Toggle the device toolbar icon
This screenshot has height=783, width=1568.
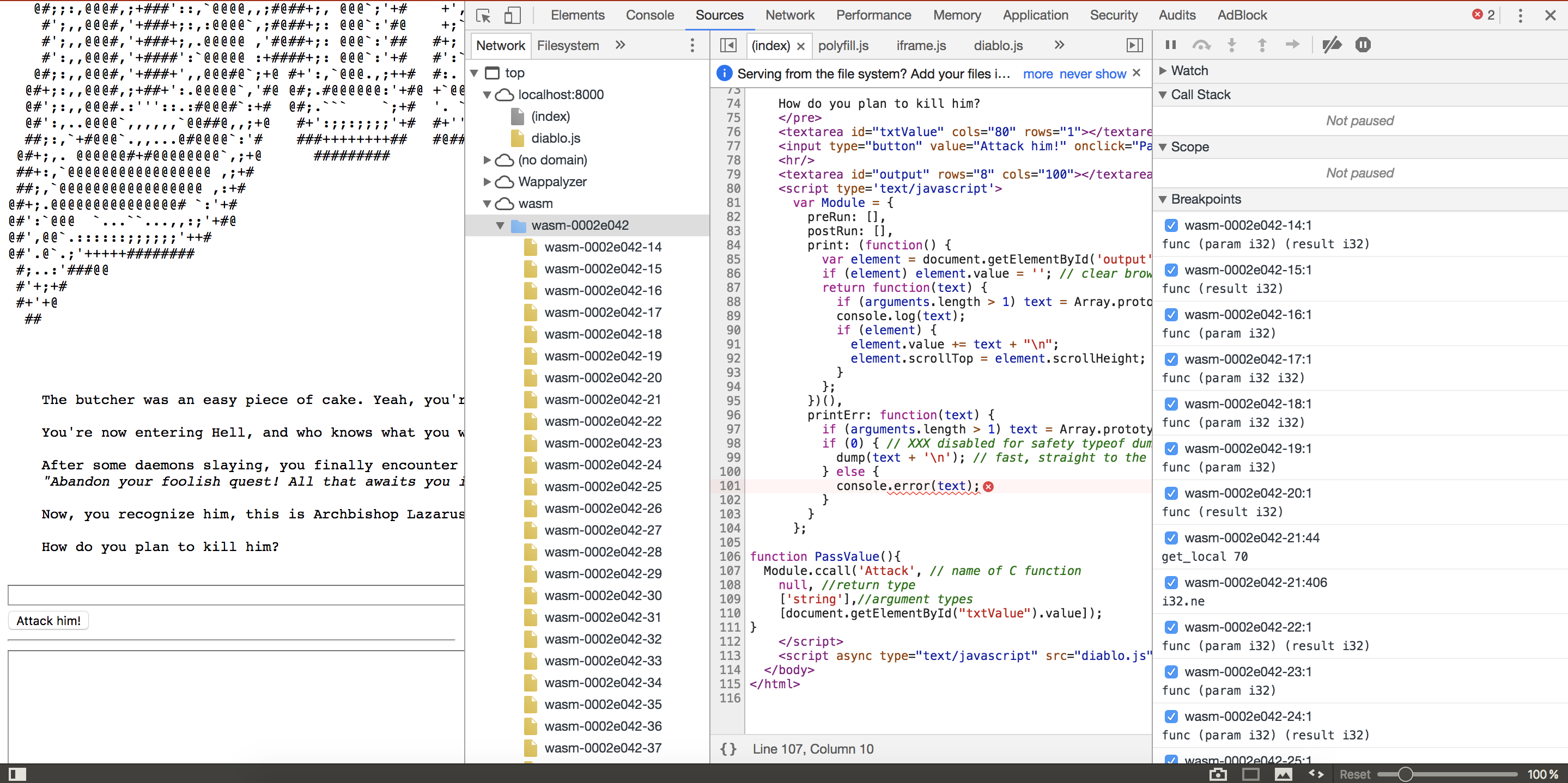513,15
